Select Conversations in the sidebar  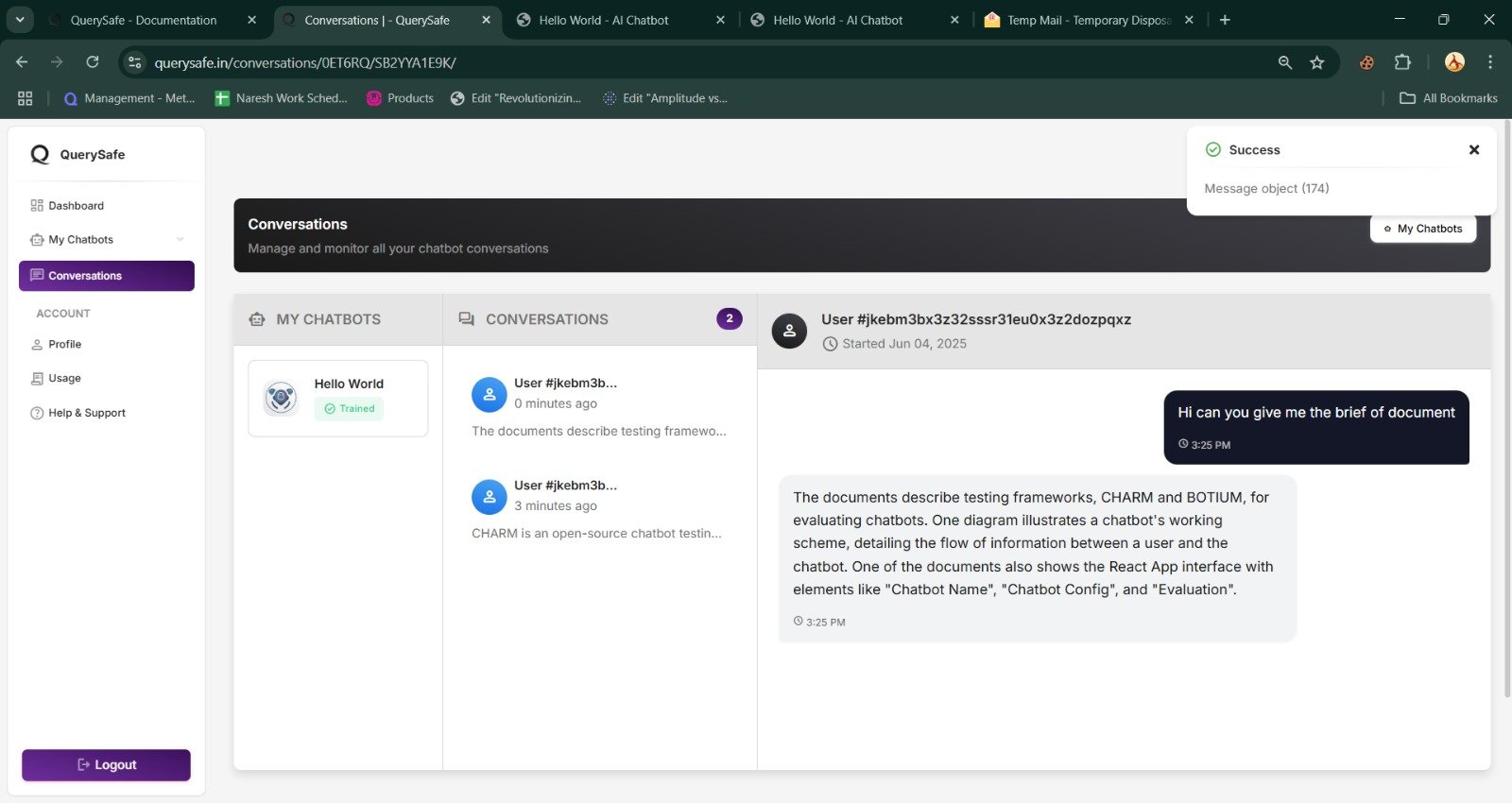pos(106,276)
